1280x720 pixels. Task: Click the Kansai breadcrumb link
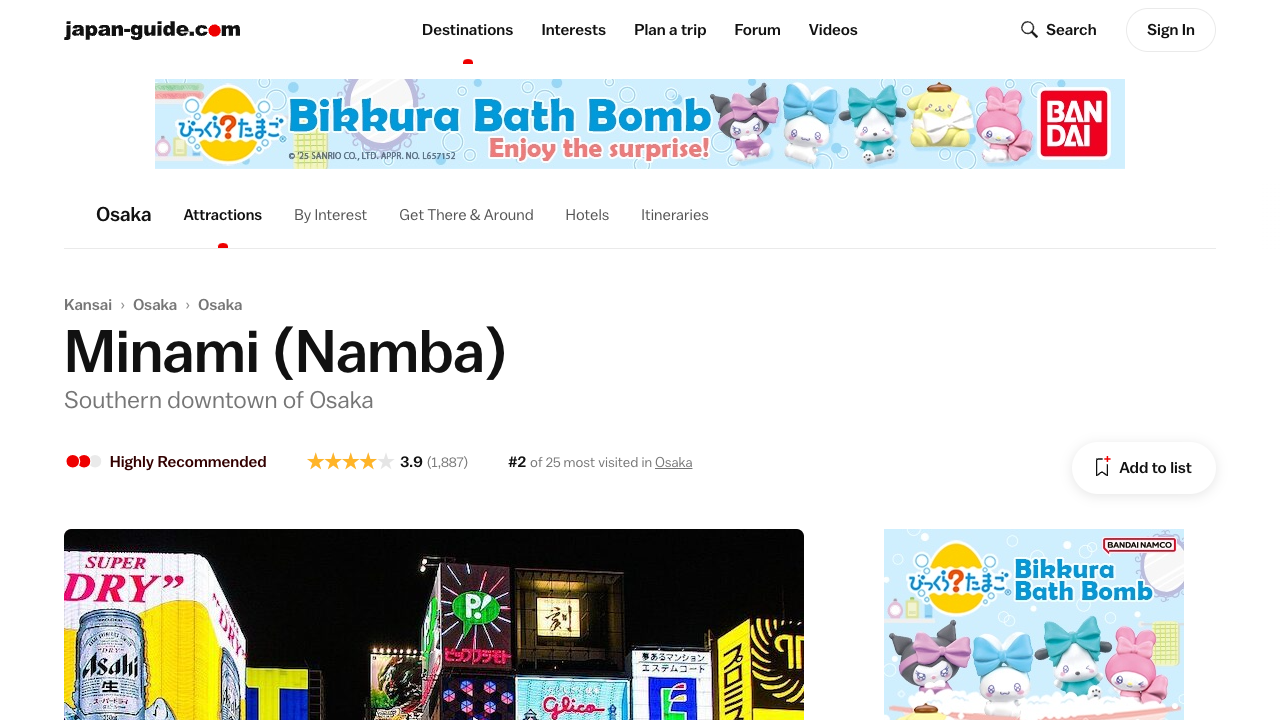88,305
